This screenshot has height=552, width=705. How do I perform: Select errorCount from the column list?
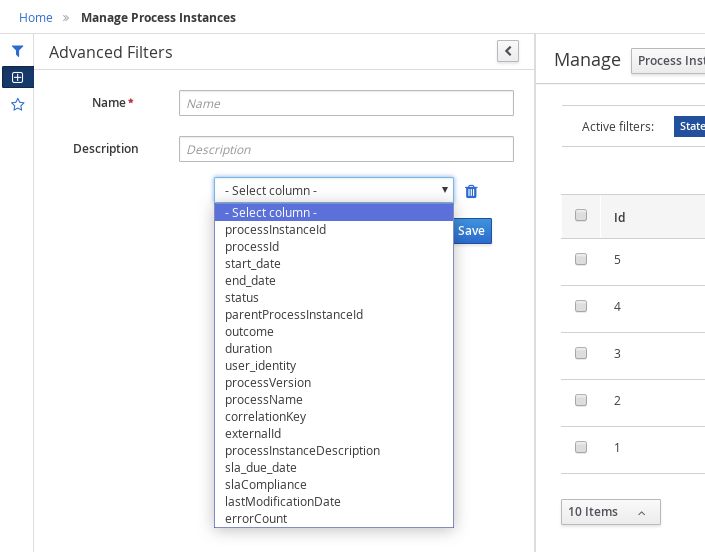tap(334, 519)
